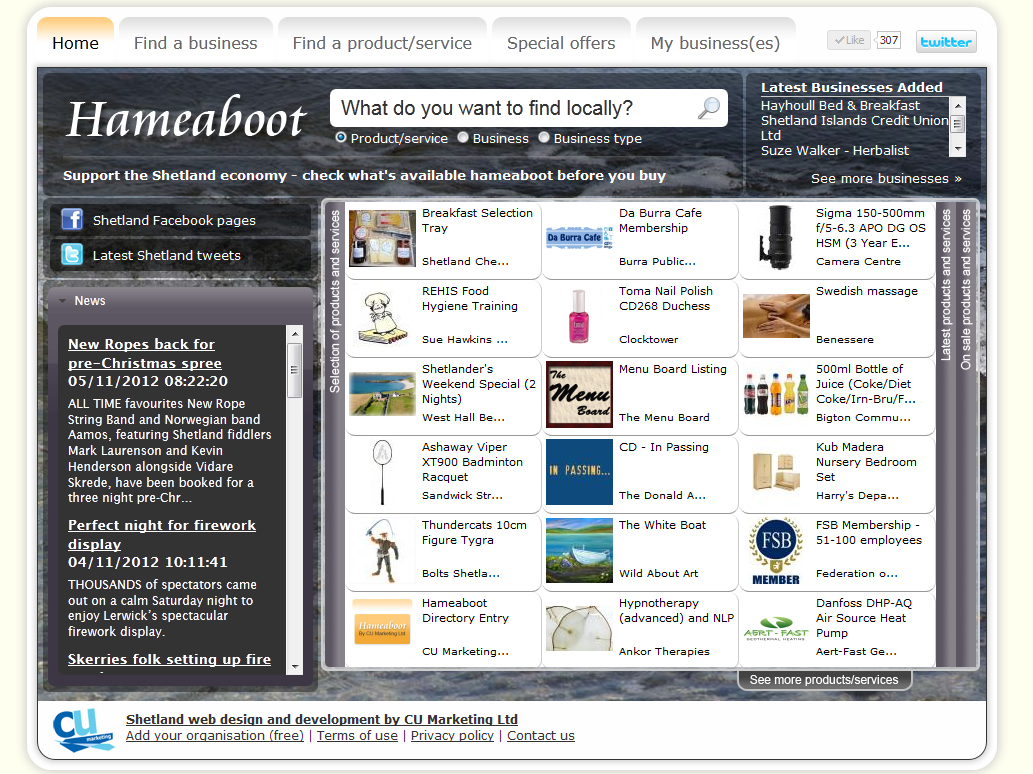Open Skerries folk setting up fire article

point(169,659)
